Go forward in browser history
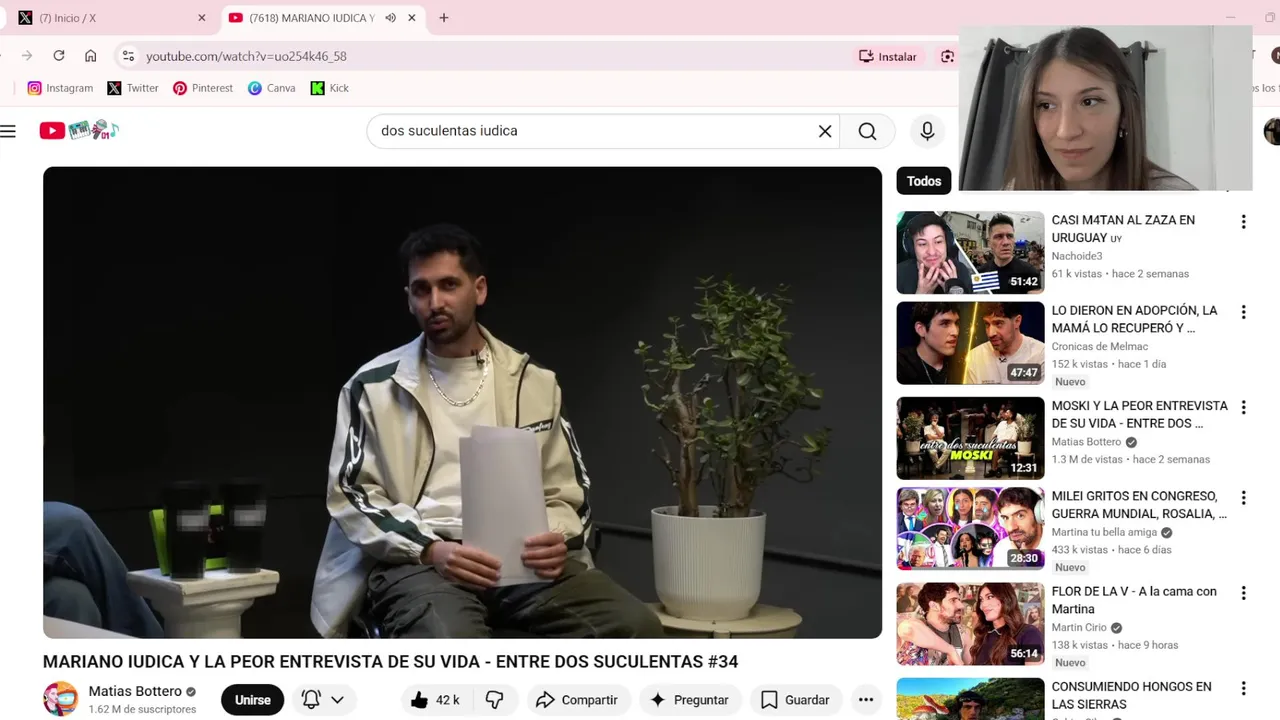 pyautogui.click(x=27, y=56)
